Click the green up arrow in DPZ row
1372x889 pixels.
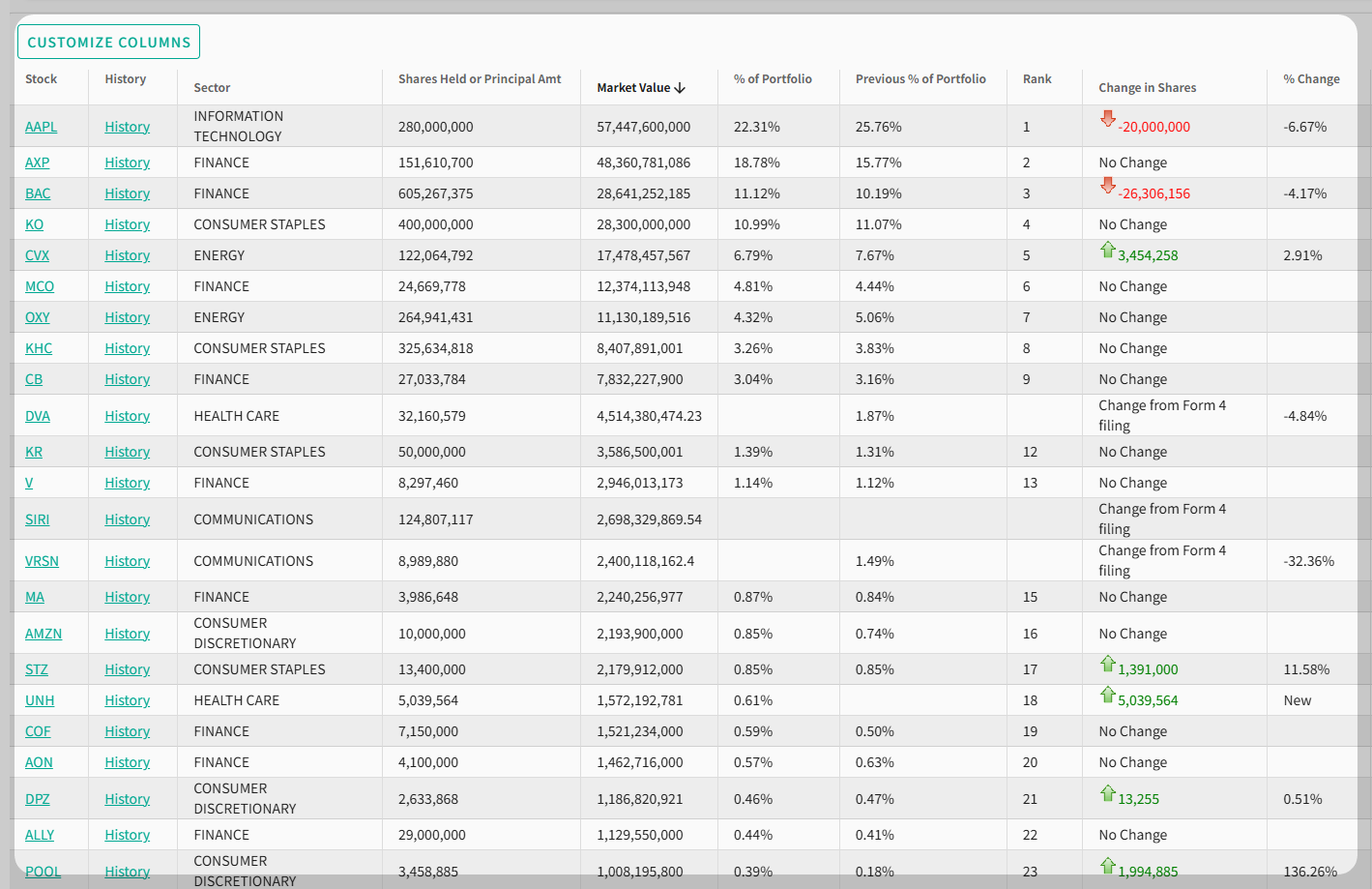coord(1108,793)
